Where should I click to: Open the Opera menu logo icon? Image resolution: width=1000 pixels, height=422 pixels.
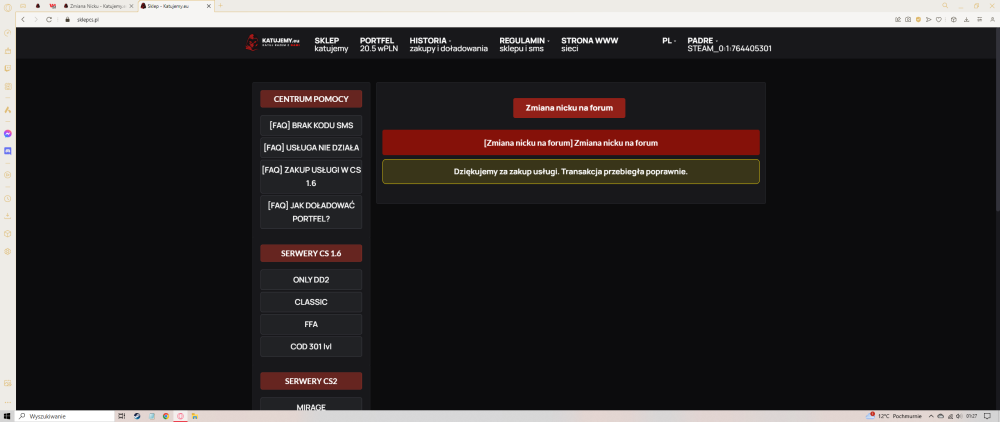pos(8,8)
